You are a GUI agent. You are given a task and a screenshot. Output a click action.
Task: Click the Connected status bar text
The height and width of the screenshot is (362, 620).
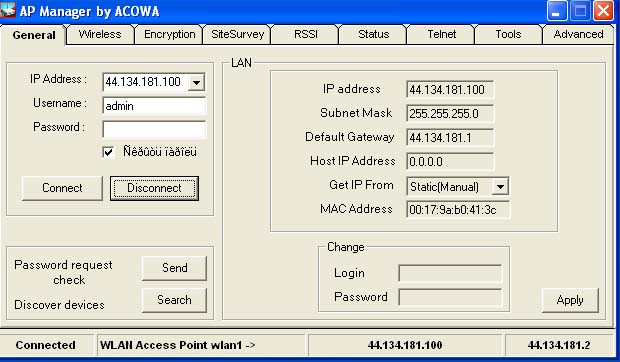45,345
